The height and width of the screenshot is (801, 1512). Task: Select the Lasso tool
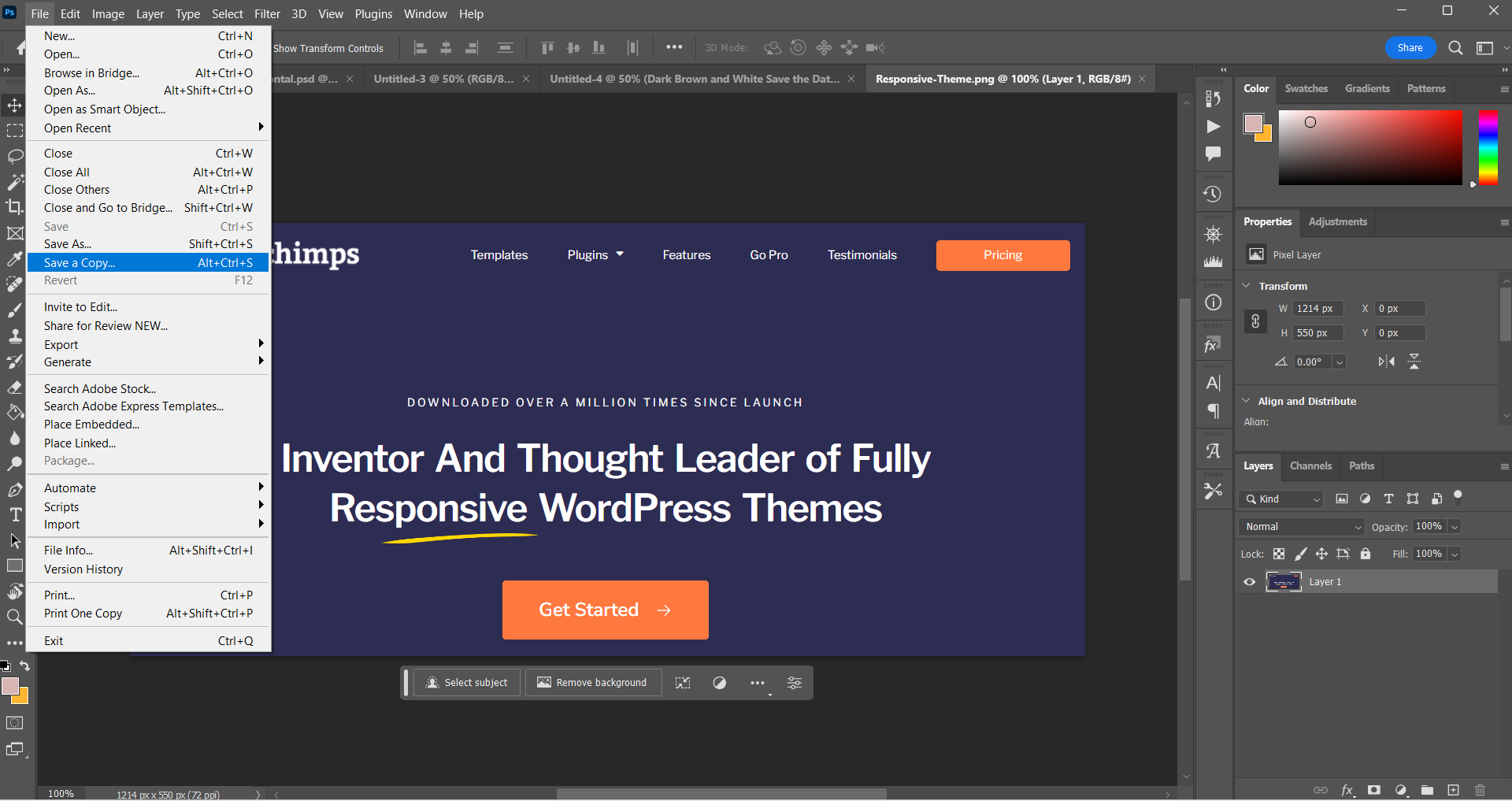coord(14,156)
